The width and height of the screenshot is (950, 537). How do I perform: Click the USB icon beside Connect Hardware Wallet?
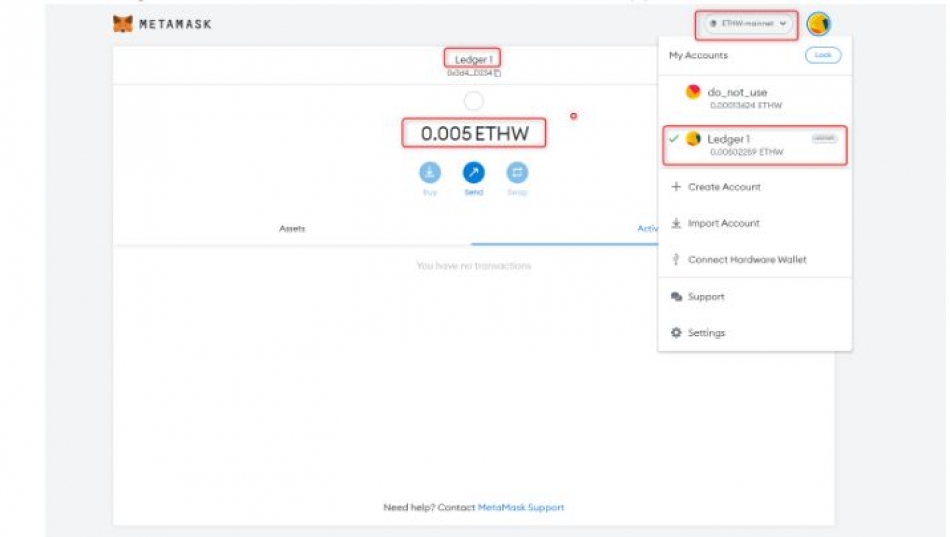point(676,259)
